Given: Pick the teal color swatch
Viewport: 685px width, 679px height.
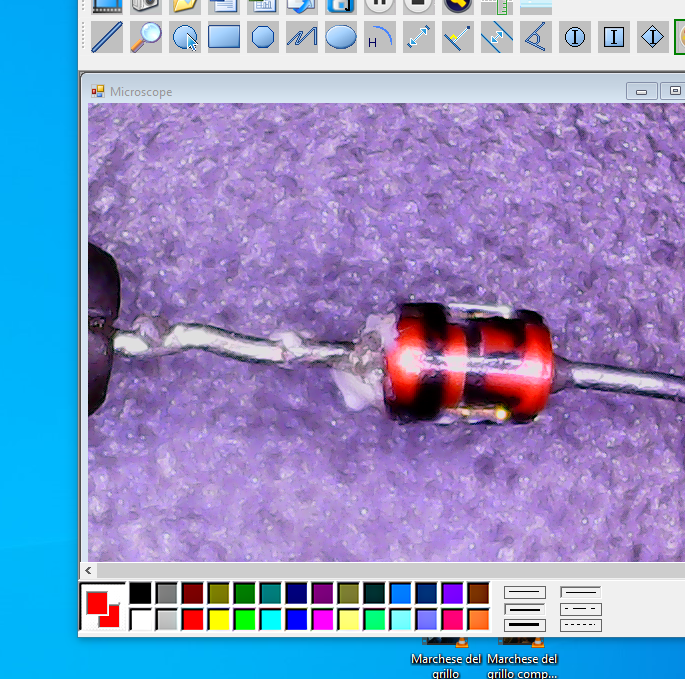Looking at the screenshot, I should click(270, 593).
